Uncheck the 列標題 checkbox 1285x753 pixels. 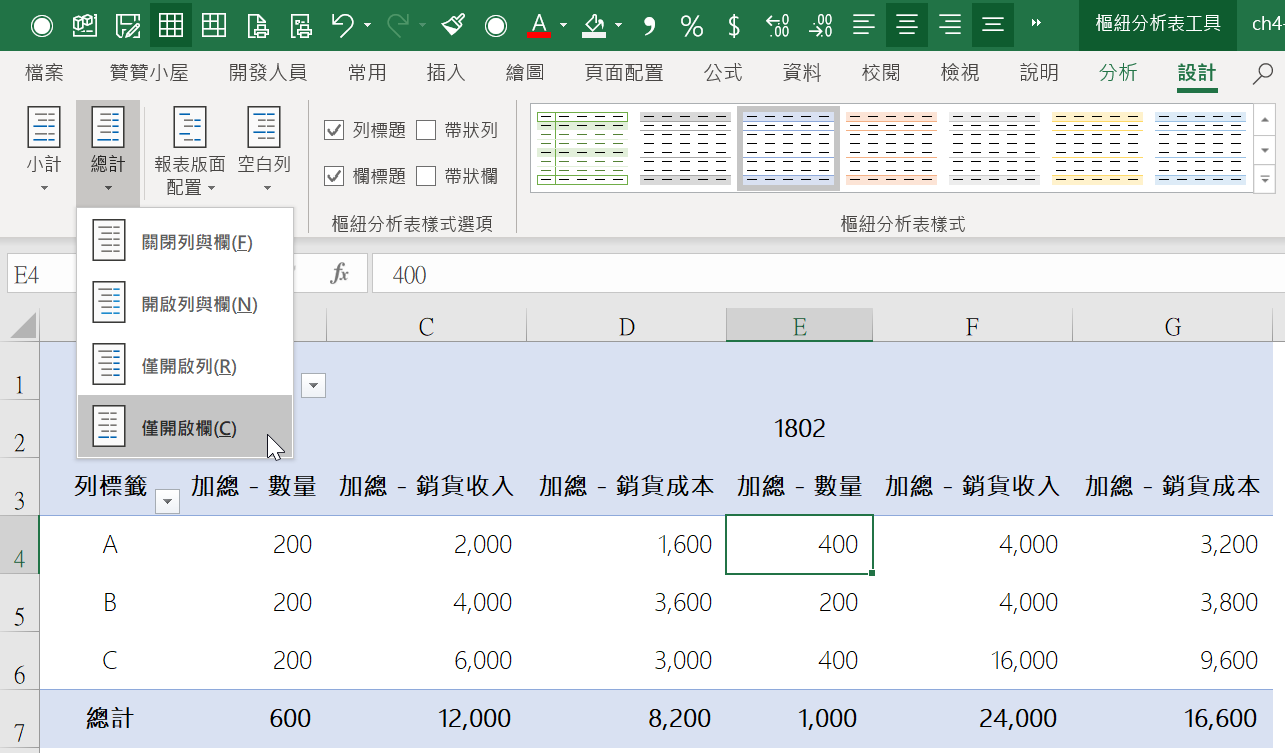point(335,130)
